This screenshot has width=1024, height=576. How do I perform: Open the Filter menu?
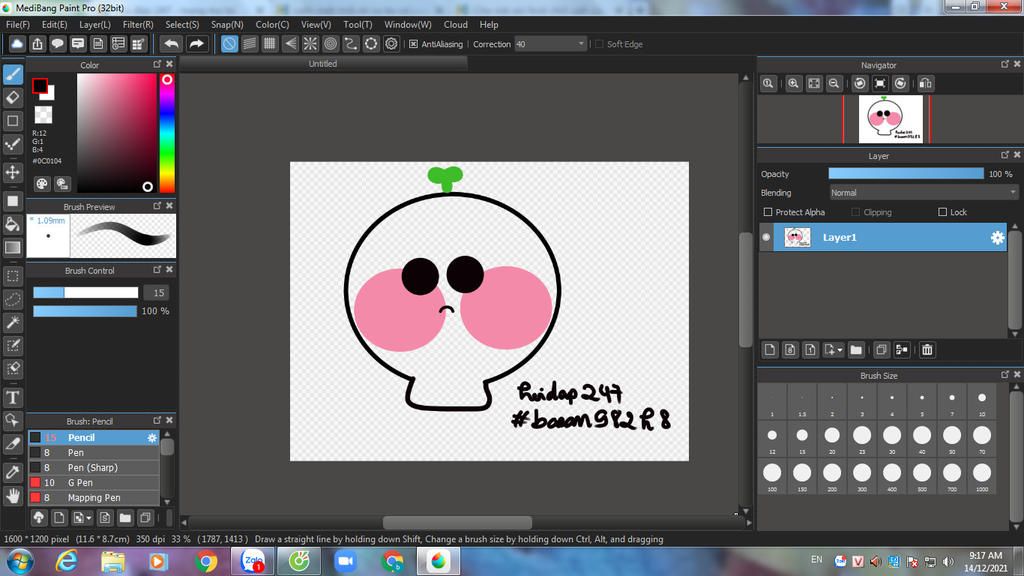point(138,24)
